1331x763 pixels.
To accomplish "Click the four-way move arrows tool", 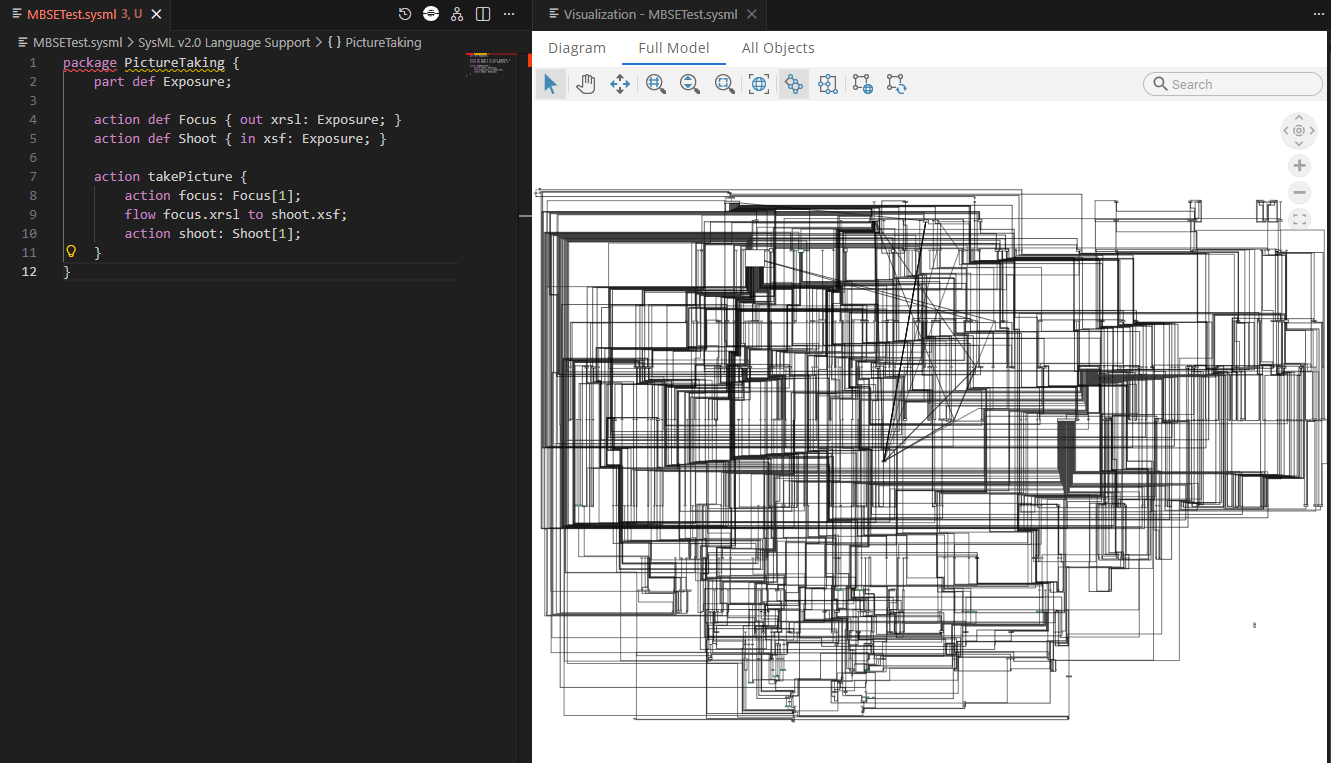I will coord(620,85).
